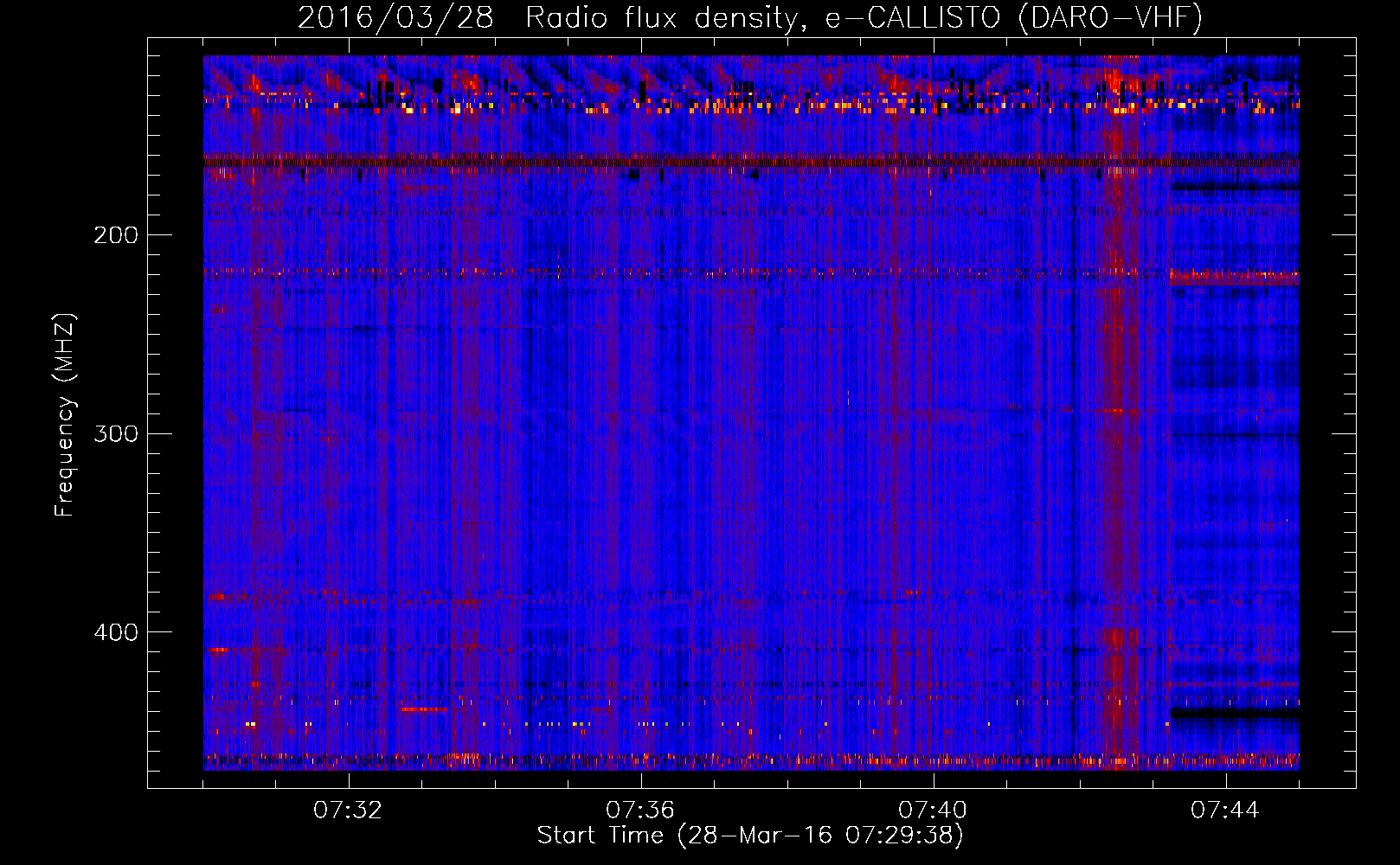Select the 07:40 time tick label

(933, 811)
